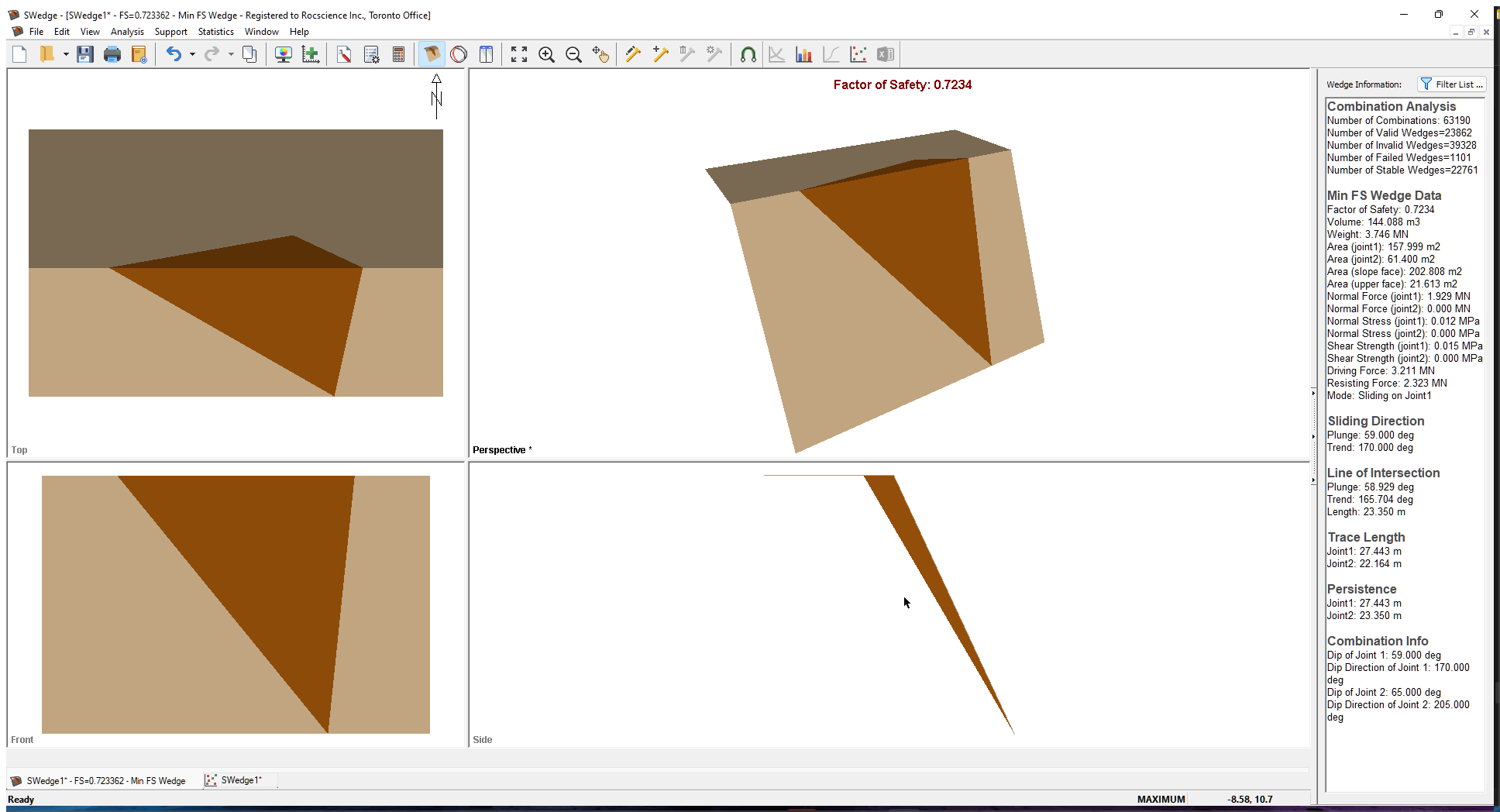Open the Histogram plot bar chart icon

[803, 54]
